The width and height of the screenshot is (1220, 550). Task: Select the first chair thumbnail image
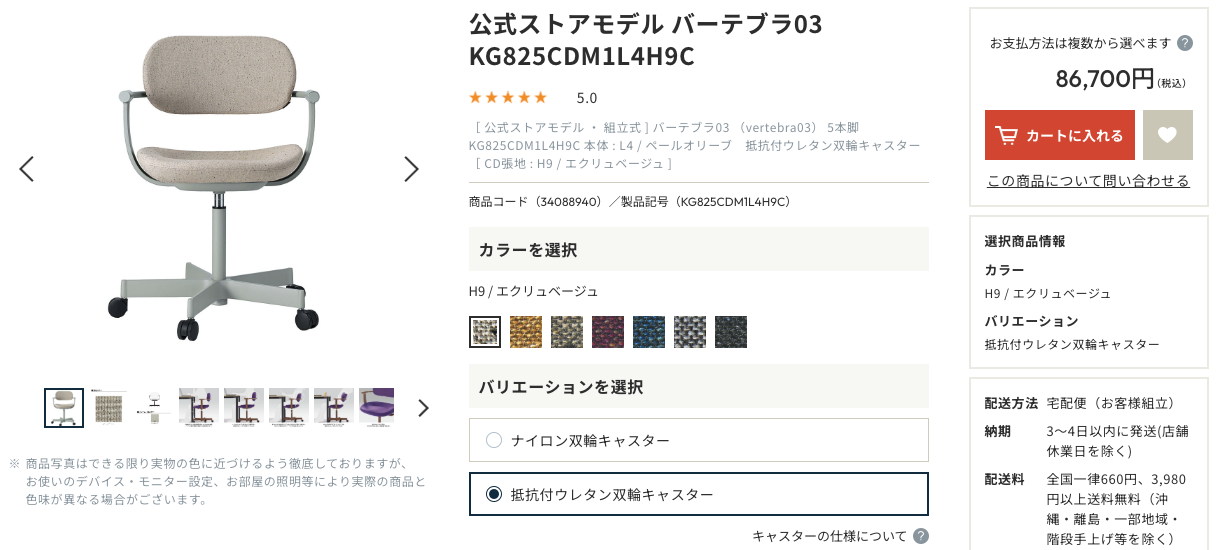[64, 408]
